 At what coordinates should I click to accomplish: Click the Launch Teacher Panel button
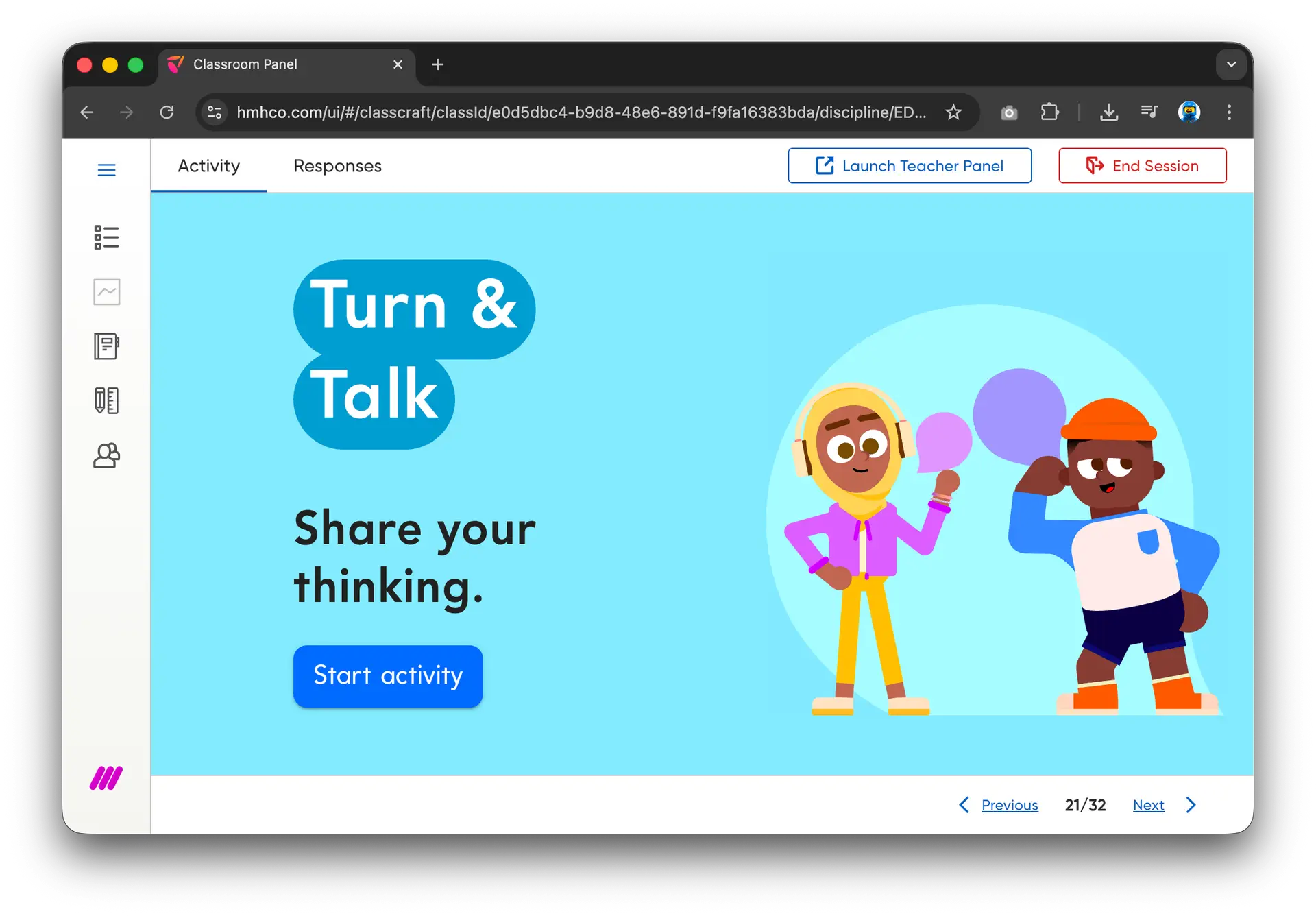(910, 166)
